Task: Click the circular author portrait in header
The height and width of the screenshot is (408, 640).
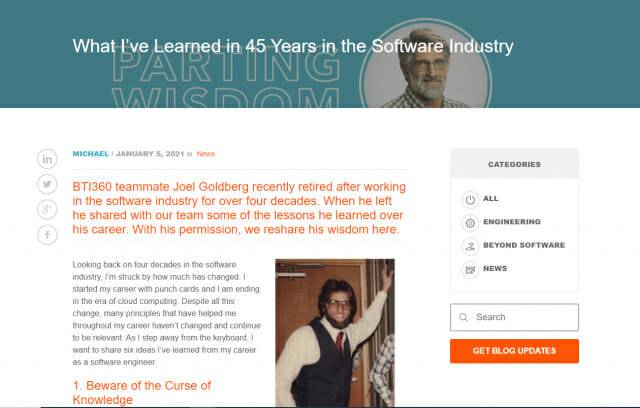Action: point(427,65)
